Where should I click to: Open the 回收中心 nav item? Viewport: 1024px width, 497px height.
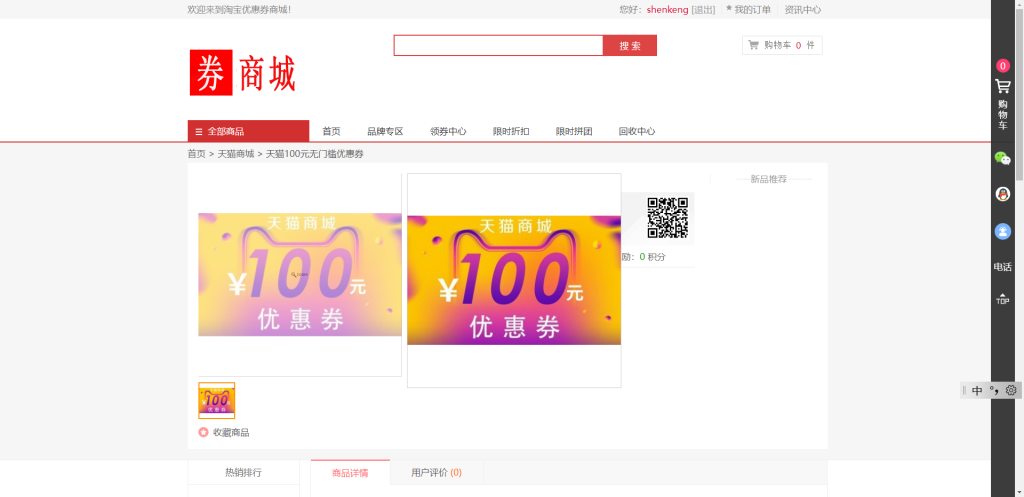637,131
